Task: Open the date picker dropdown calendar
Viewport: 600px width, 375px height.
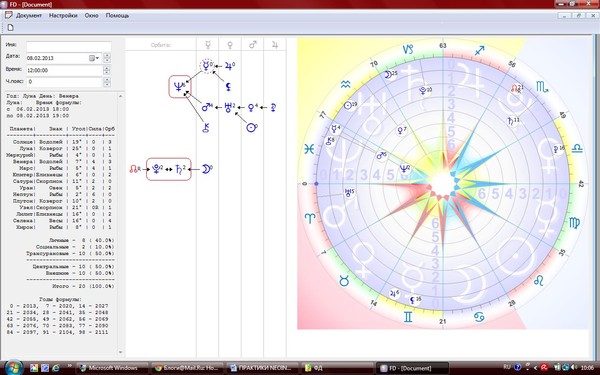Action: click(x=94, y=58)
